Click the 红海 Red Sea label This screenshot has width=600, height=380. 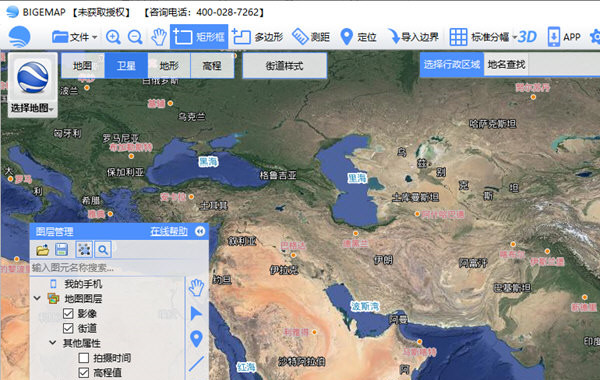(246, 367)
